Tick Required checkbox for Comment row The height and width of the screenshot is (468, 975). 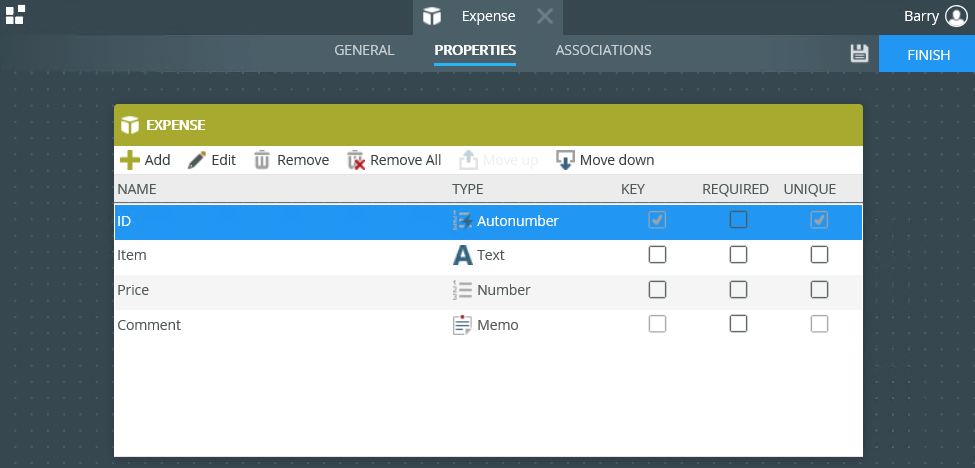[x=738, y=324]
